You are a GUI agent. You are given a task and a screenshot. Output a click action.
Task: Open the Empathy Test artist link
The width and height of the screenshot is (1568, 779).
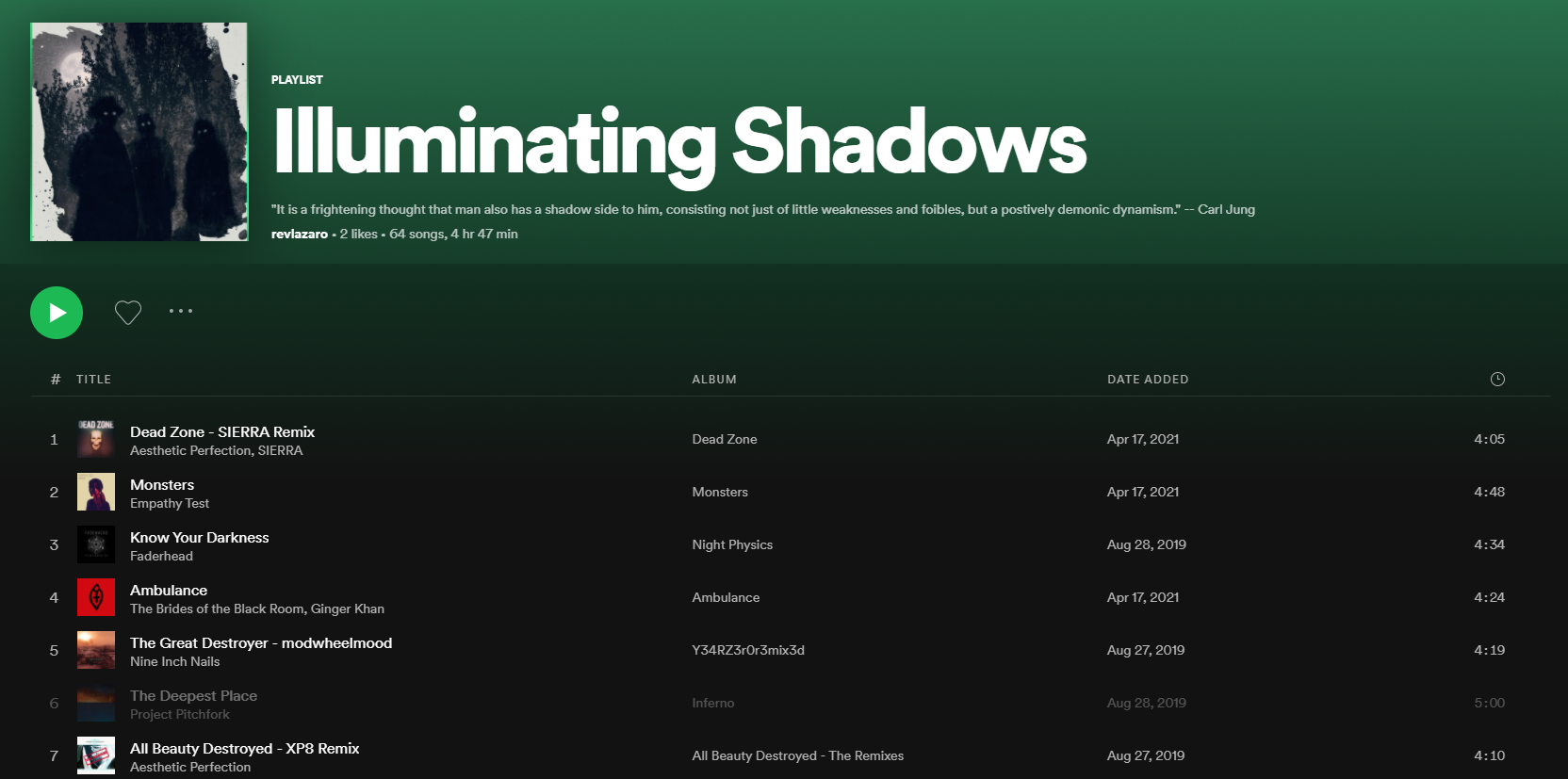(x=170, y=503)
